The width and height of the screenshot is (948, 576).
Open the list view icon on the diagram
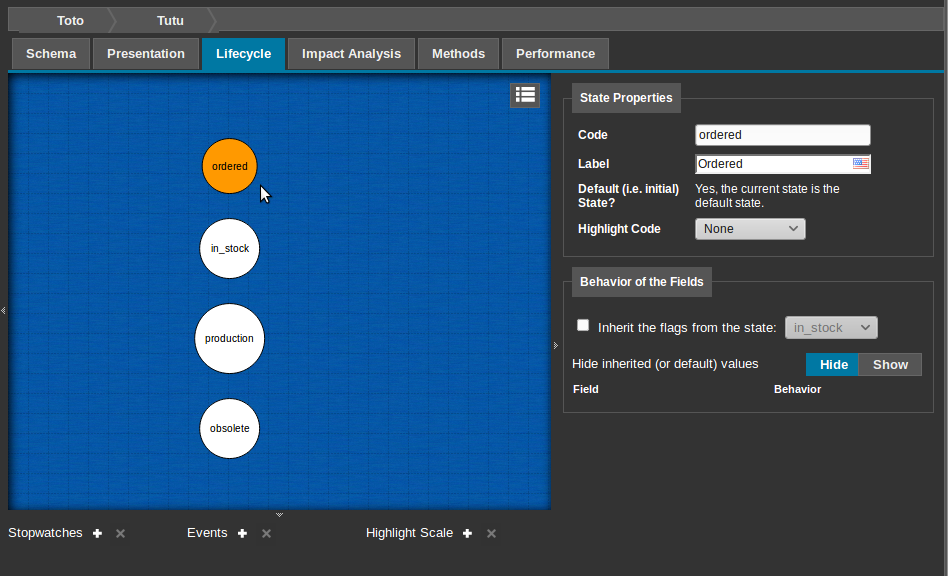point(525,95)
